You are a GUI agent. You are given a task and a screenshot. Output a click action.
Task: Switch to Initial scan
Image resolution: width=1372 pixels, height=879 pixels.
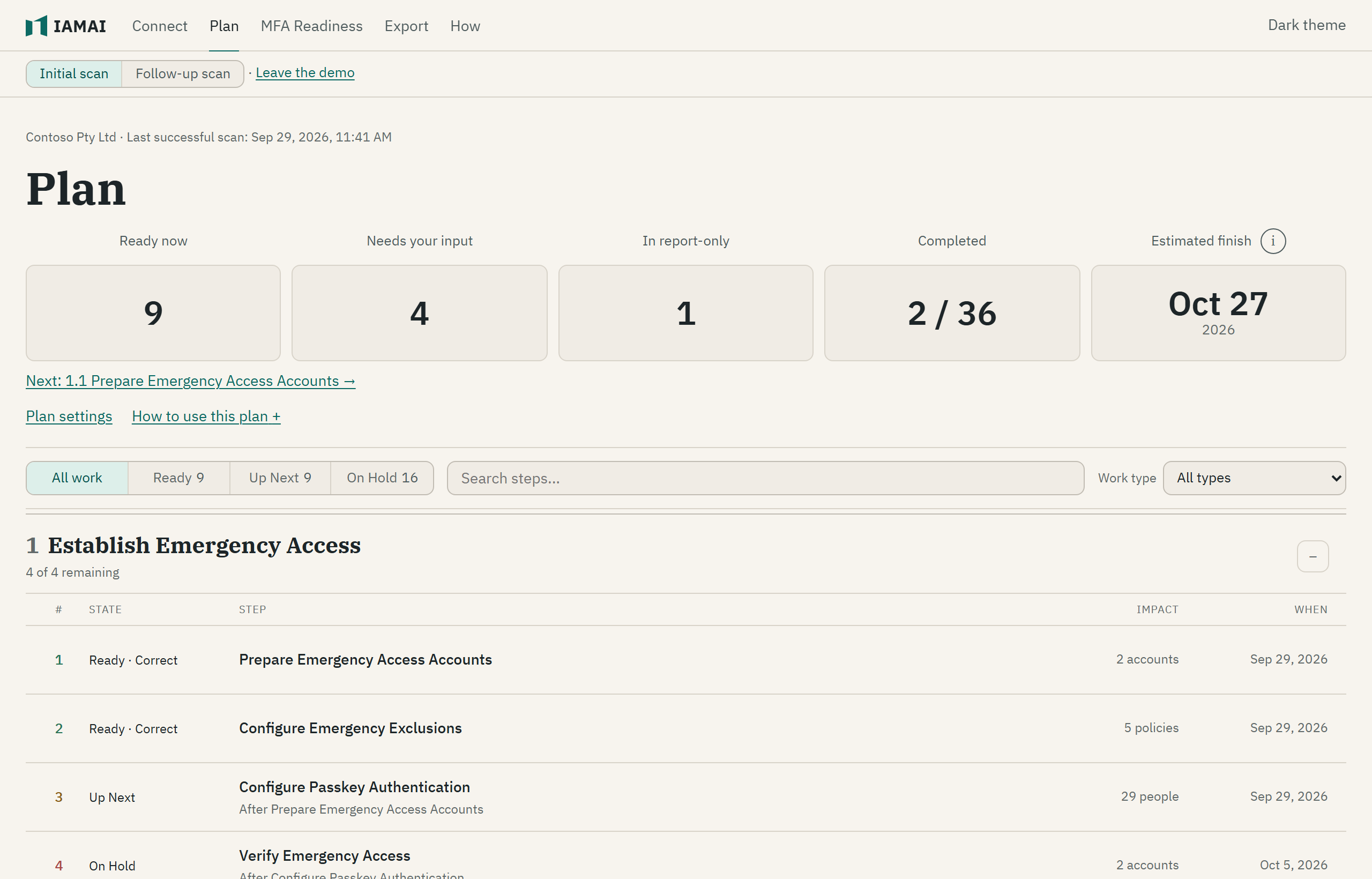click(73, 73)
